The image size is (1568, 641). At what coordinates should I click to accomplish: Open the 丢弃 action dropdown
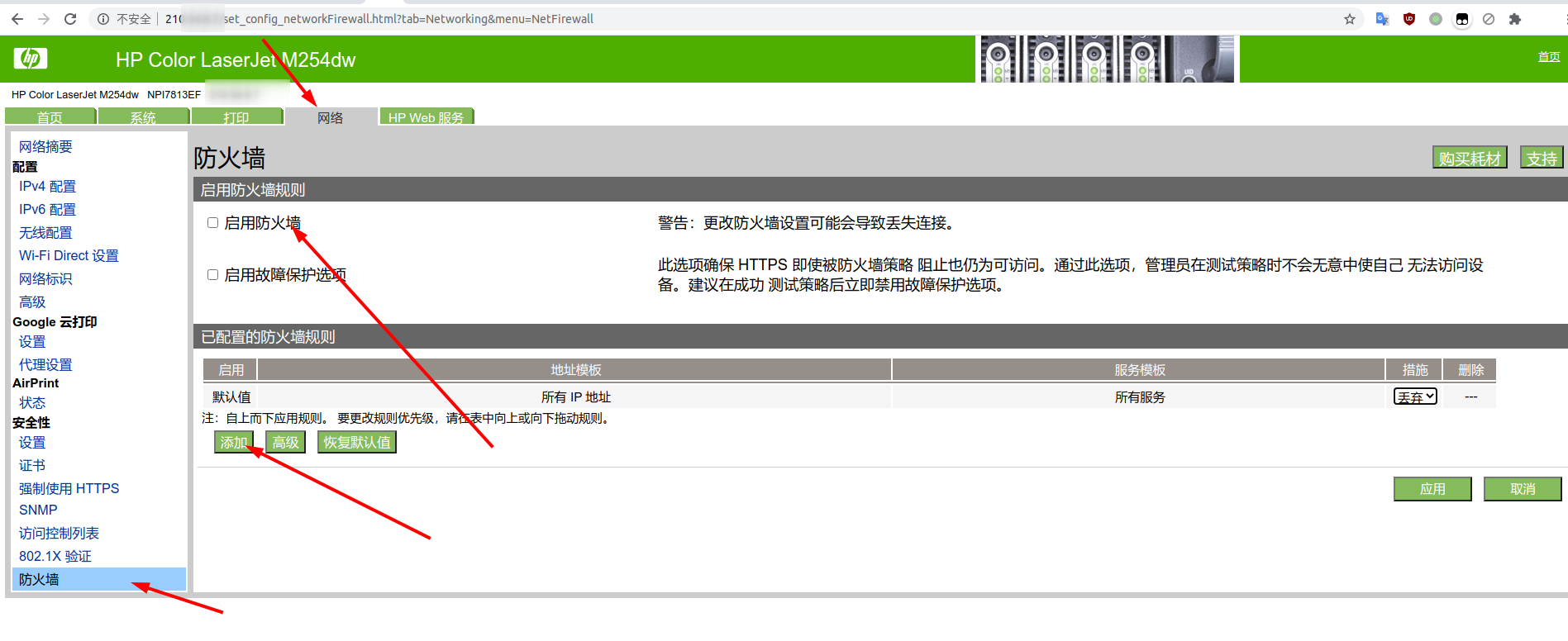click(x=1415, y=396)
